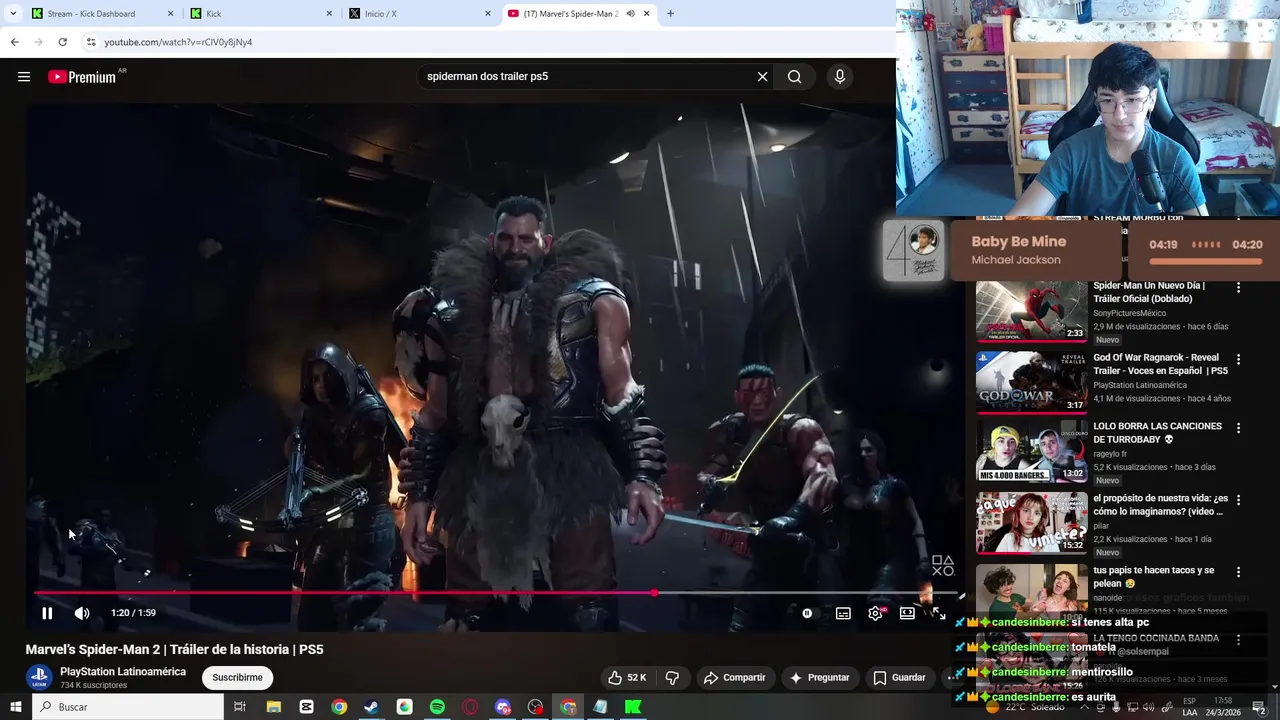Subscribe via the Suscribirme button
Screen dimensions: 1280x720
(x=237, y=678)
